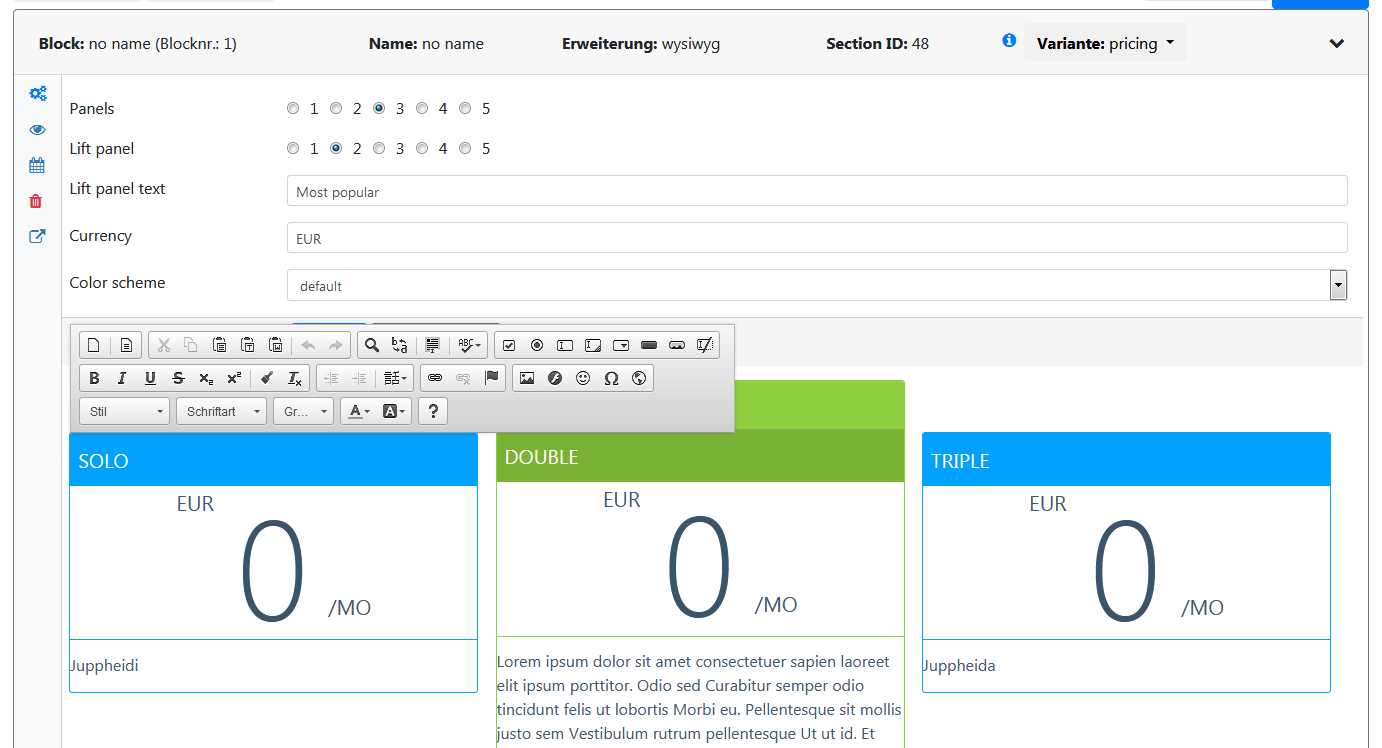1382x748 pixels.
Task: Toggle bold formatting
Action: [x=94, y=378]
